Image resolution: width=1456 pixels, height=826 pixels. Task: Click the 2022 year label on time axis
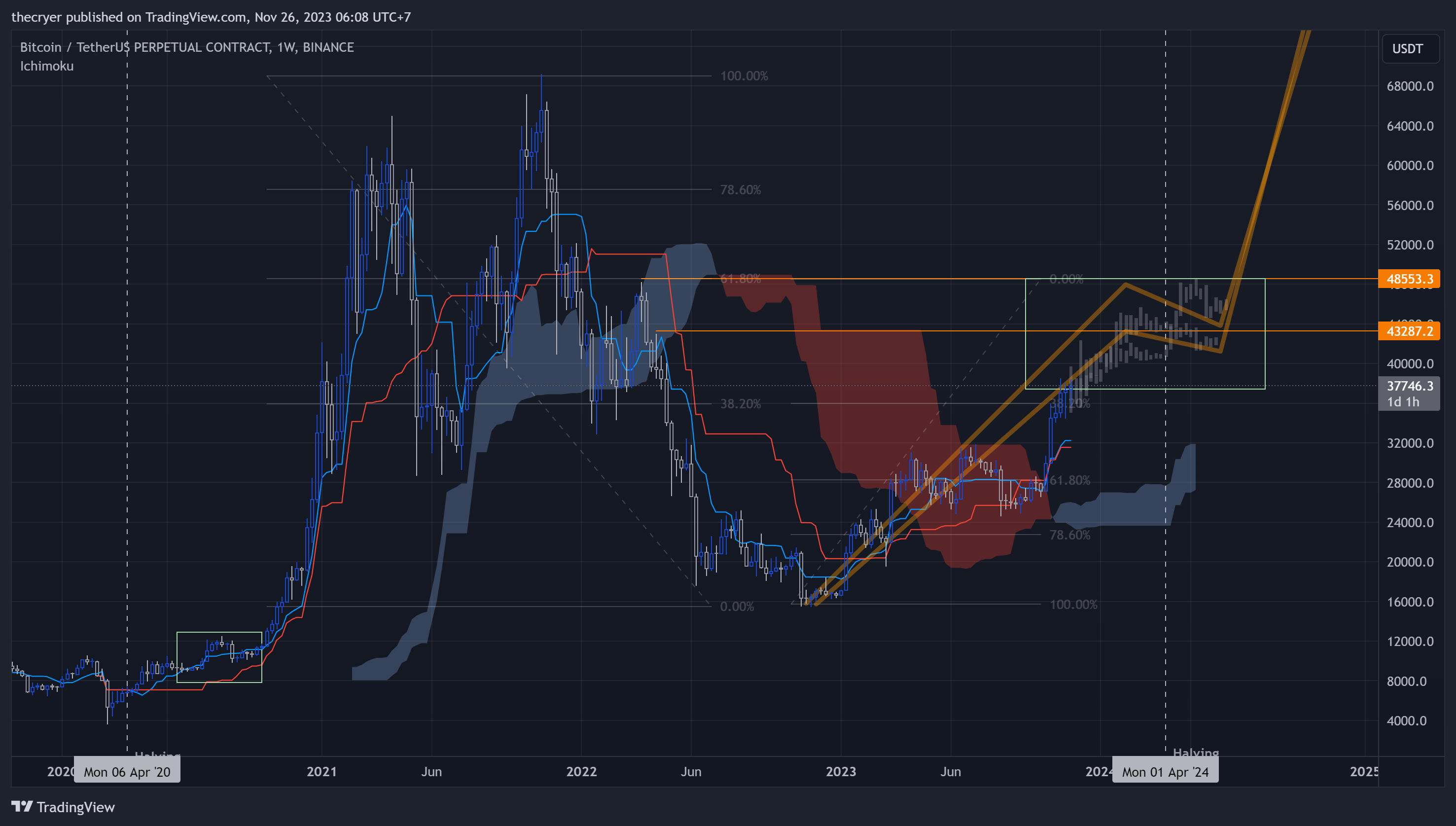(581, 772)
